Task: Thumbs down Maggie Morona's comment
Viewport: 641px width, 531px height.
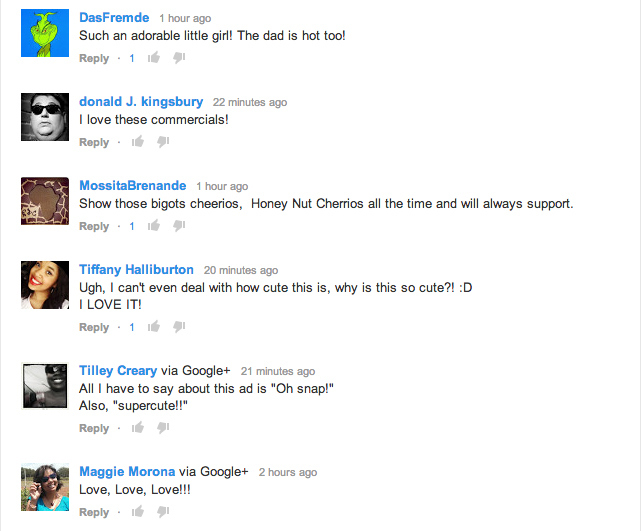Action: pyautogui.click(x=163, y=511)
